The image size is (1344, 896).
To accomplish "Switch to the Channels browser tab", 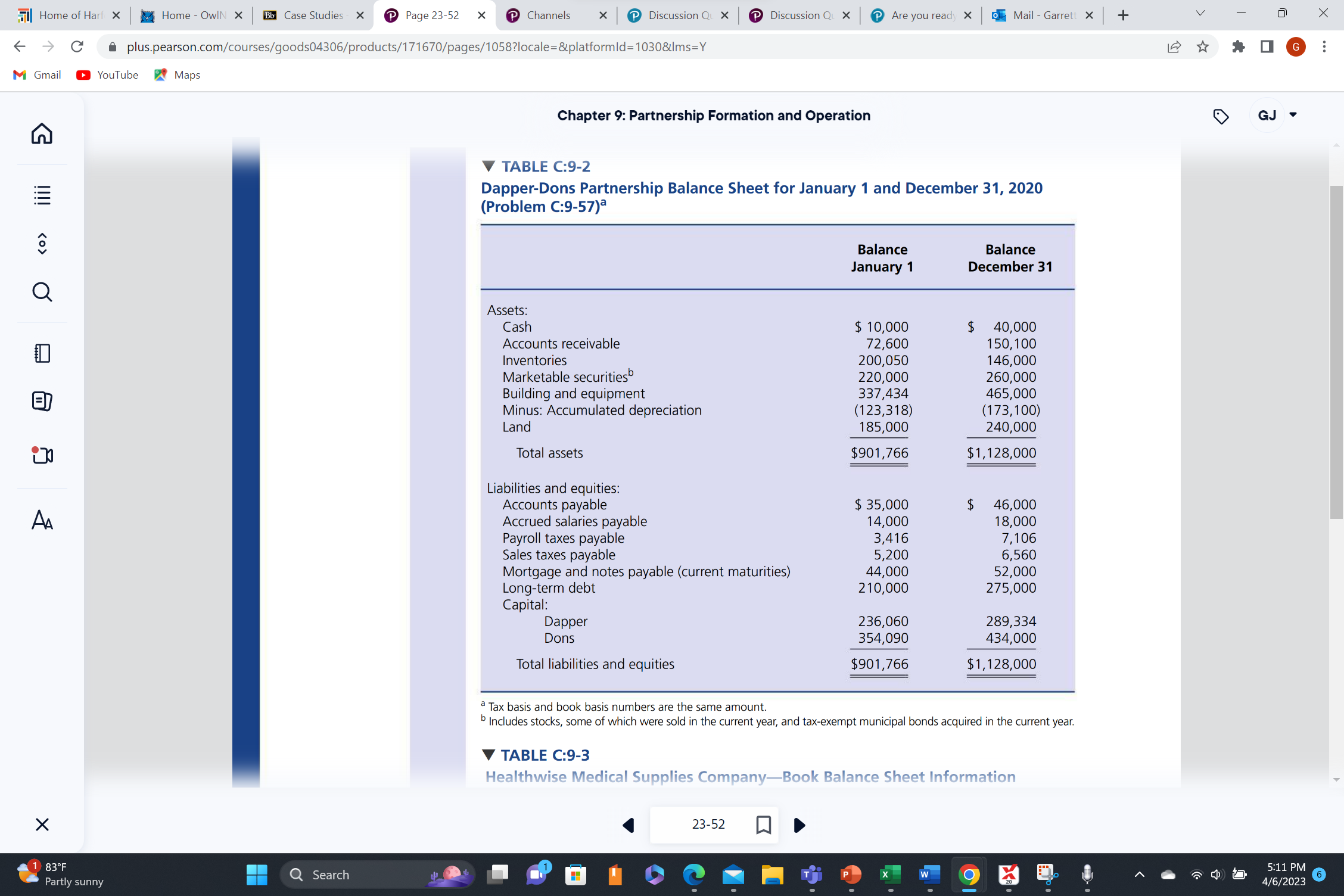I will (x=548, y=15).
